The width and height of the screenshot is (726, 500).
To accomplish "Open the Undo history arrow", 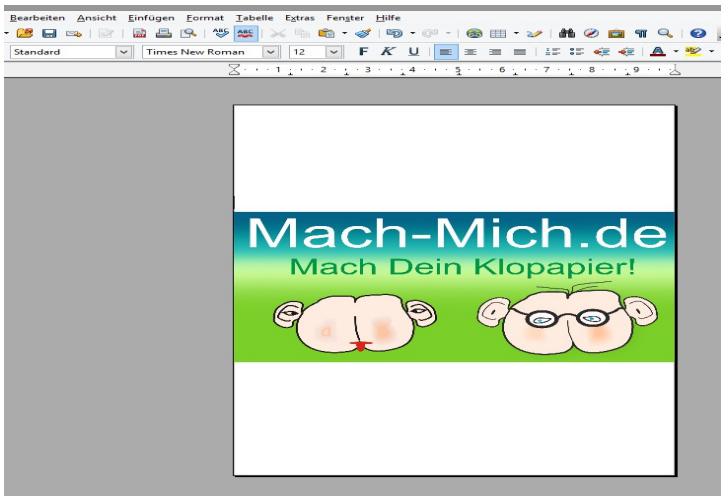I will coord(413,33).
